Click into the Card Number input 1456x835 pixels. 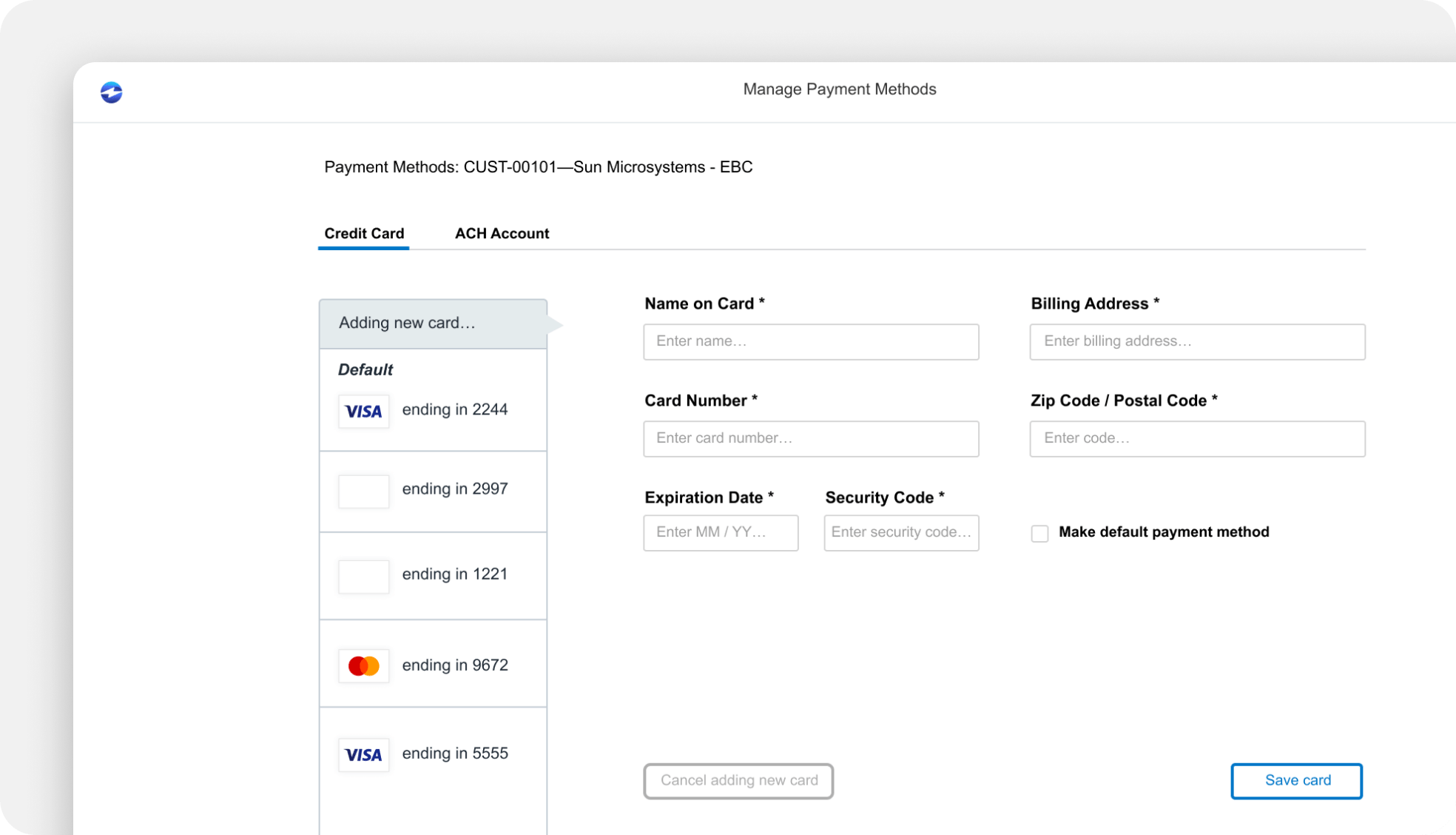point(811,438)
